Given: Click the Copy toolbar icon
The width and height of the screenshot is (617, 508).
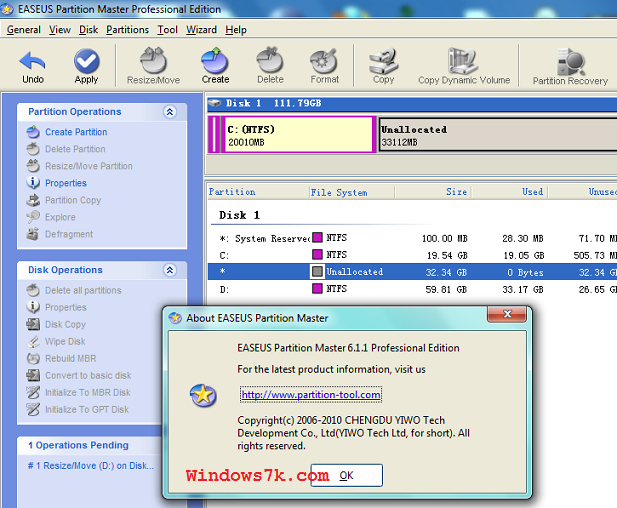Looking at the screenshot, I should pos(383,61).
